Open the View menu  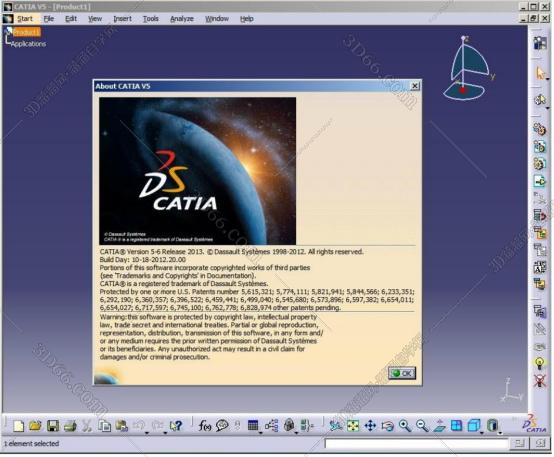pos(95,19)
